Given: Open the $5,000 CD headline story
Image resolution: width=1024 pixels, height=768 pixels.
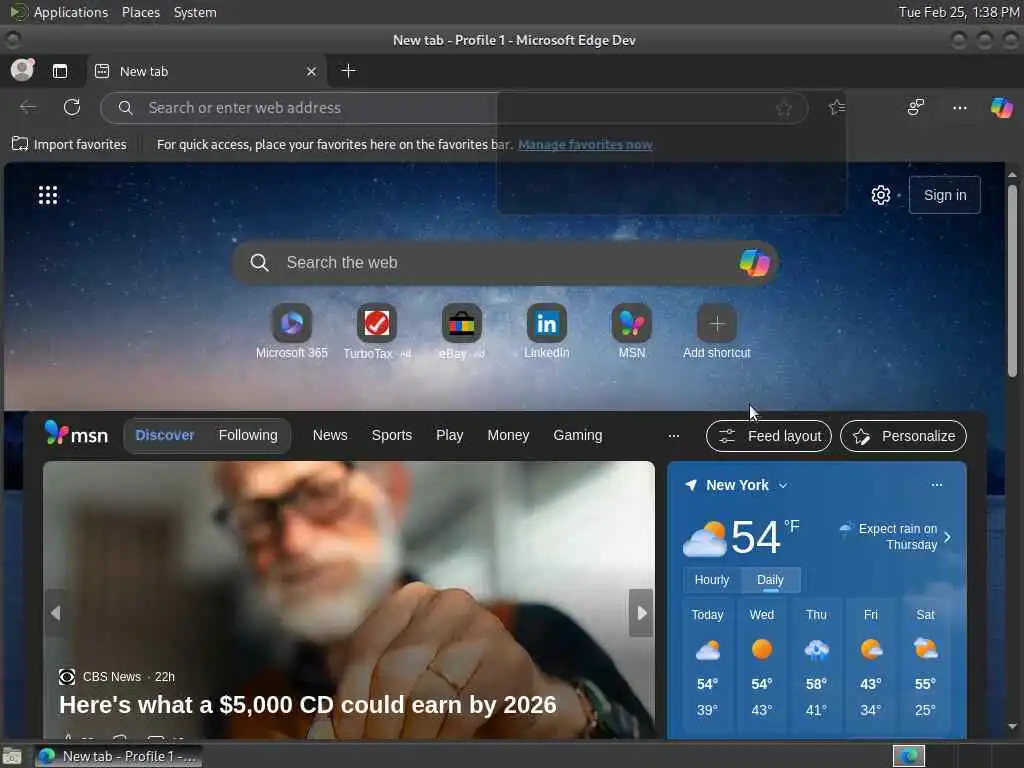Looking at the screenshot, I should 308,705.
